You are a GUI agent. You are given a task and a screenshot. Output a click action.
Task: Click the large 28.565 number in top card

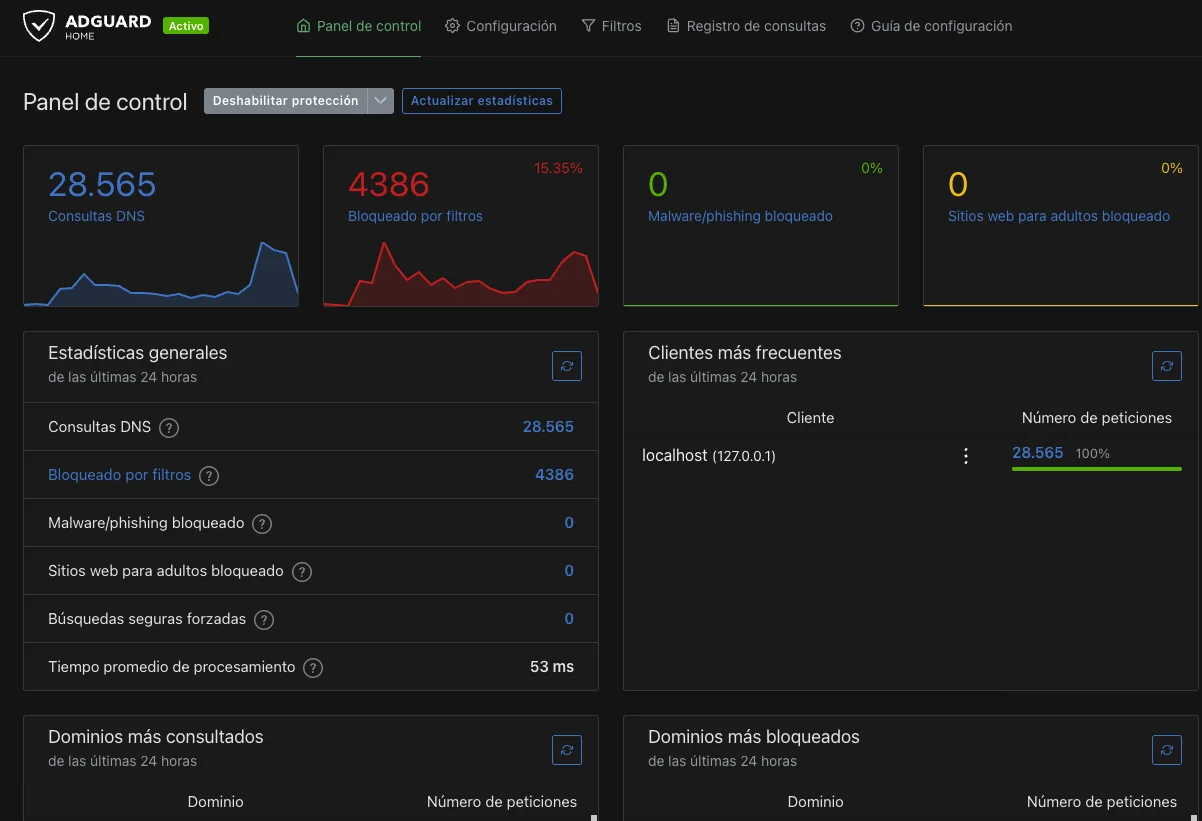[x=102, y=184]
